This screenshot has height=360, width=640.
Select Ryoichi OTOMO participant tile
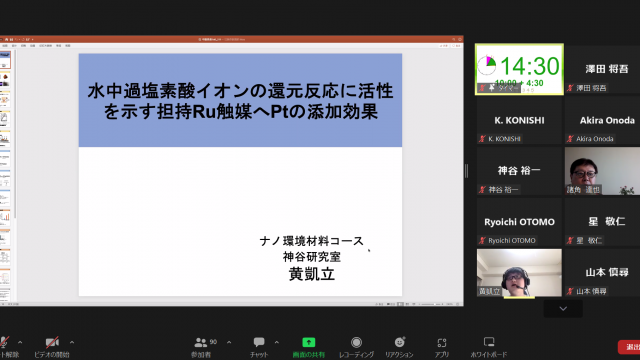pos(519,222)
